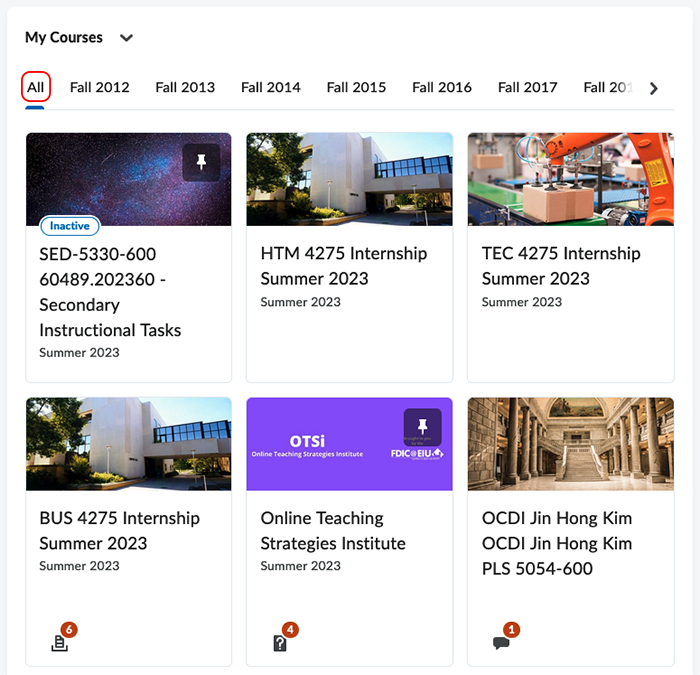This screenshot has height=675, width=700.
Task: Select the All tab
Action: [36, 87]
